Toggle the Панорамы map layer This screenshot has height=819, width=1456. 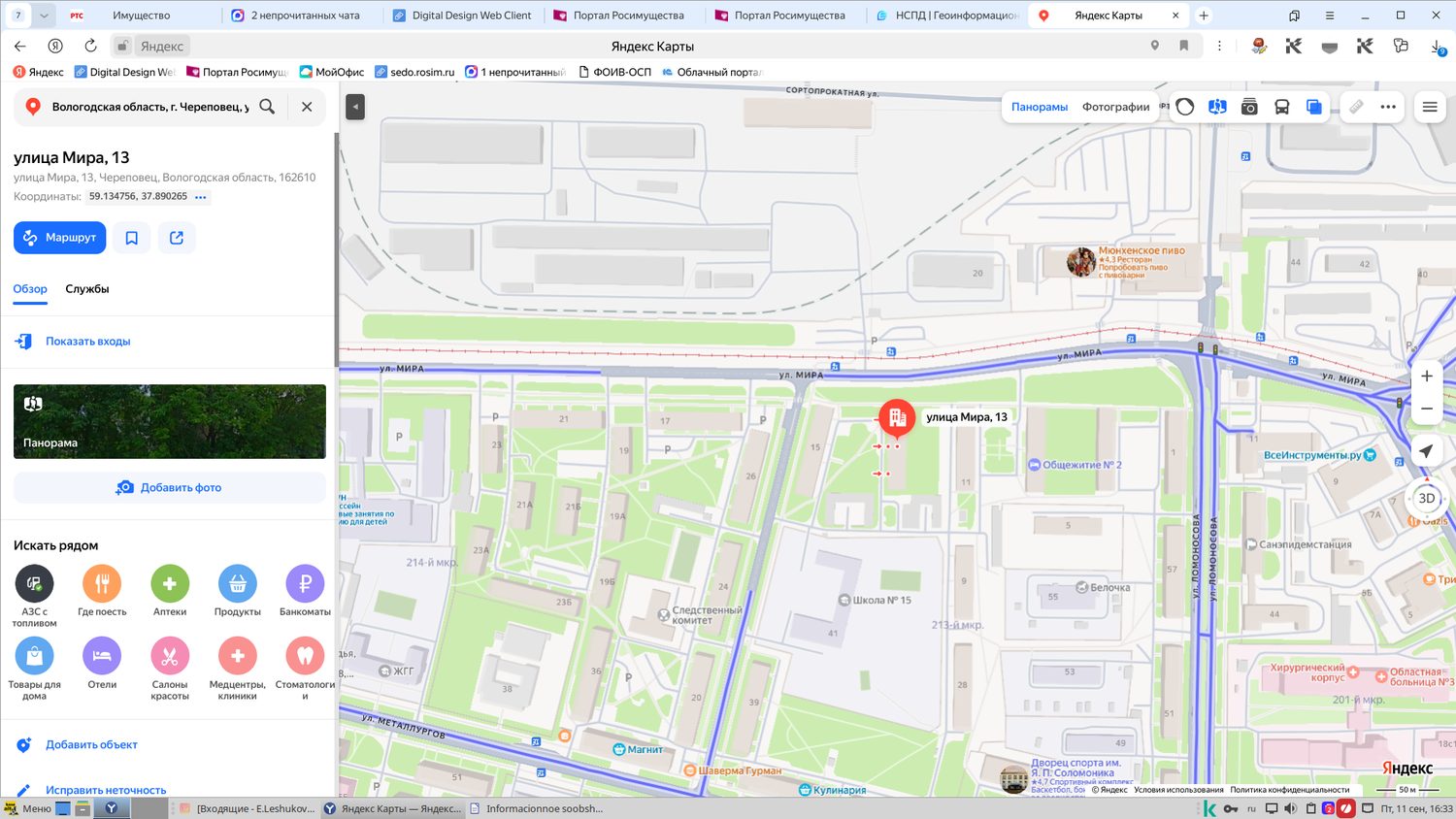[x=1040, y=107]
